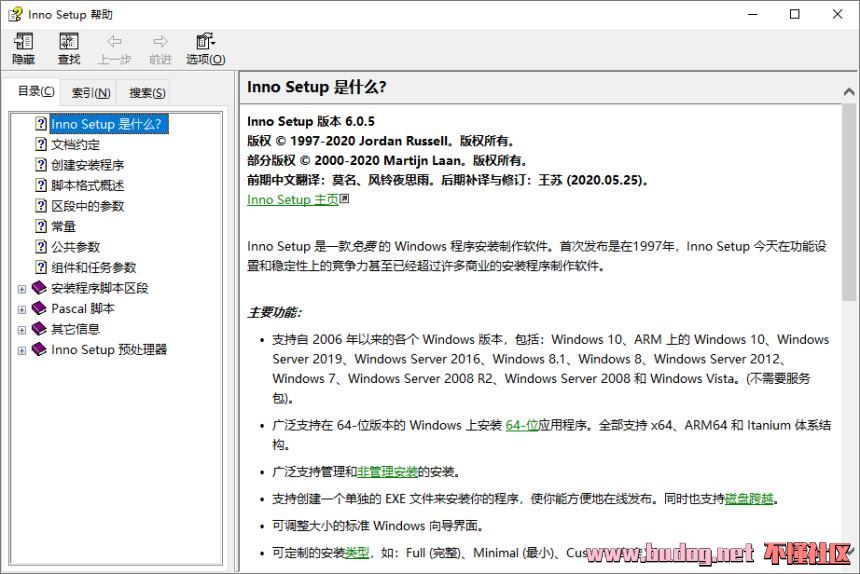Open the 磁盘跨越 hyperlink

(x=749, y=498)
